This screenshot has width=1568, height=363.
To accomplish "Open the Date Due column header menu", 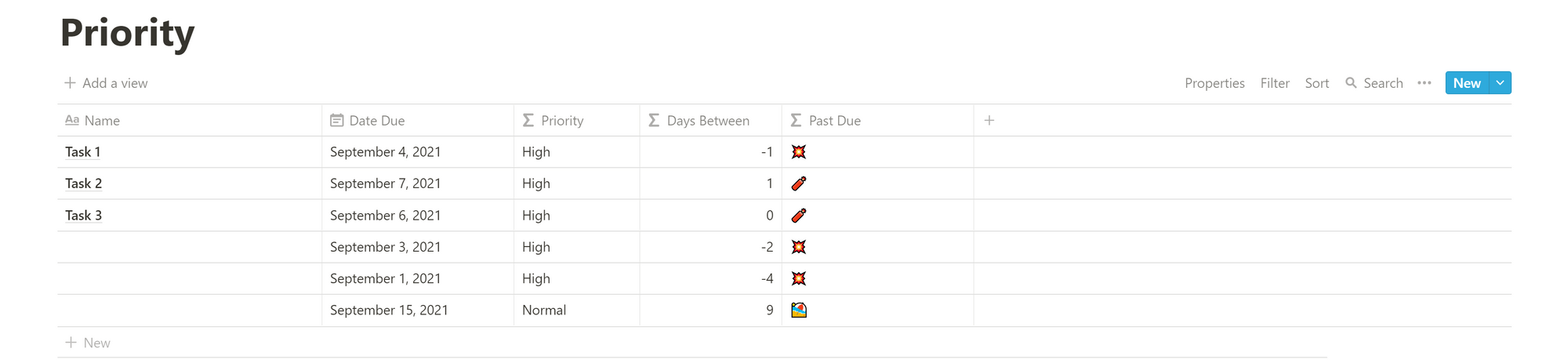I will click(418, 120).
